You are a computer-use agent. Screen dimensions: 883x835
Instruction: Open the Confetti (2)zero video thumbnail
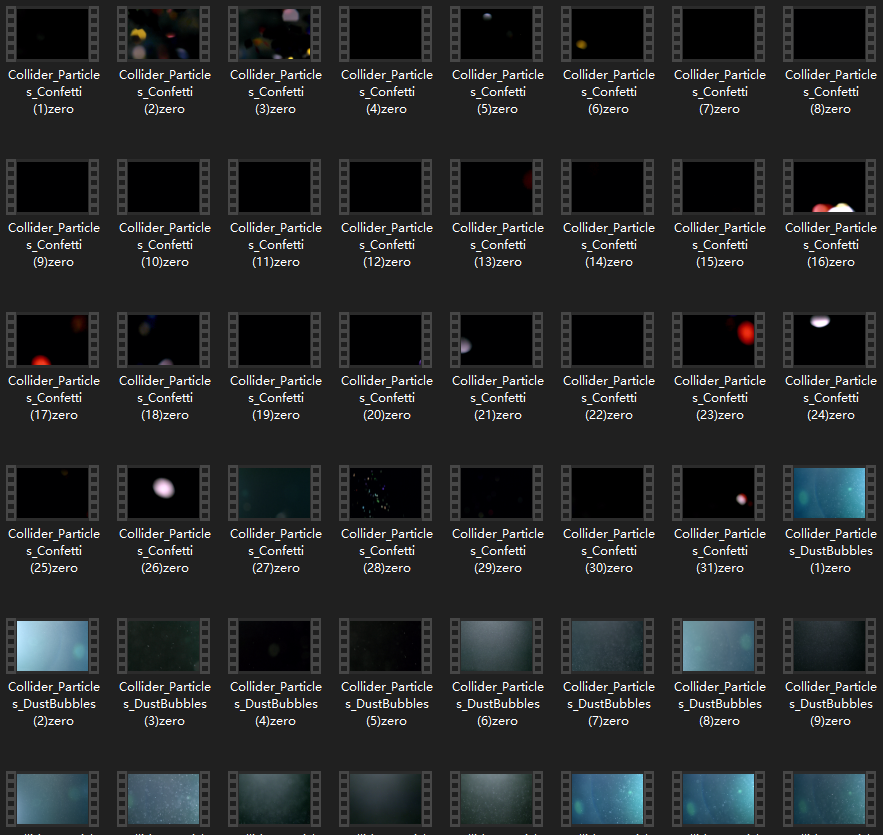pyautogui.click(x=164, y=34)
